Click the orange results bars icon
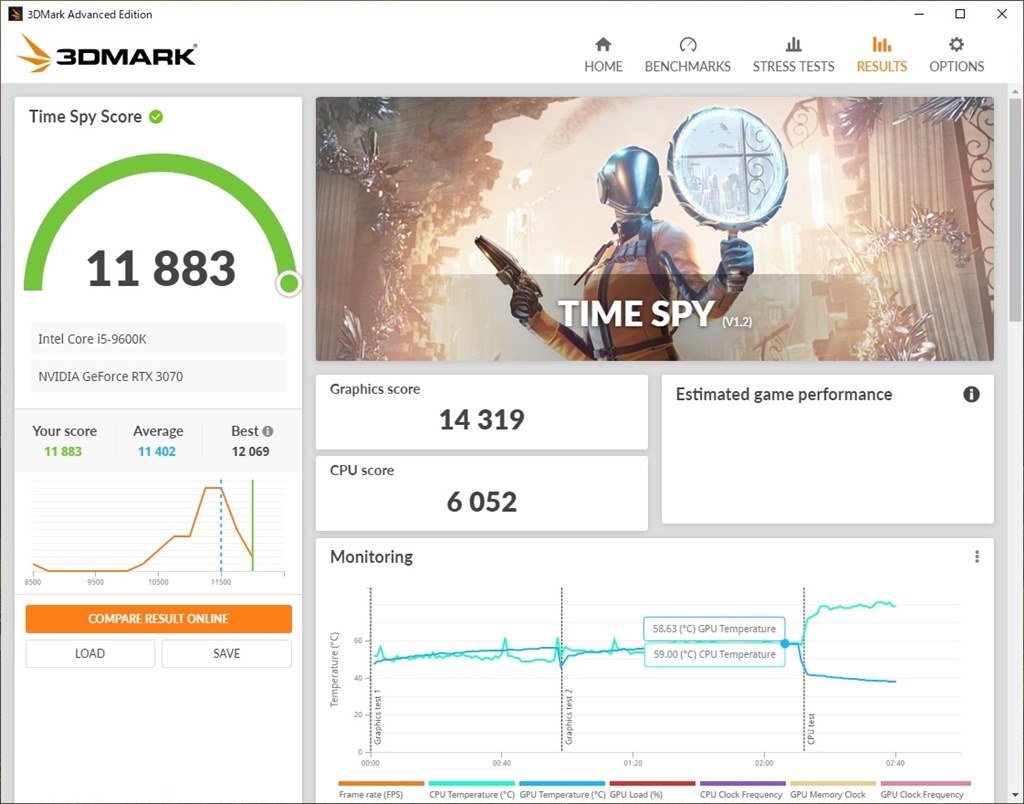 click(882, 44)
